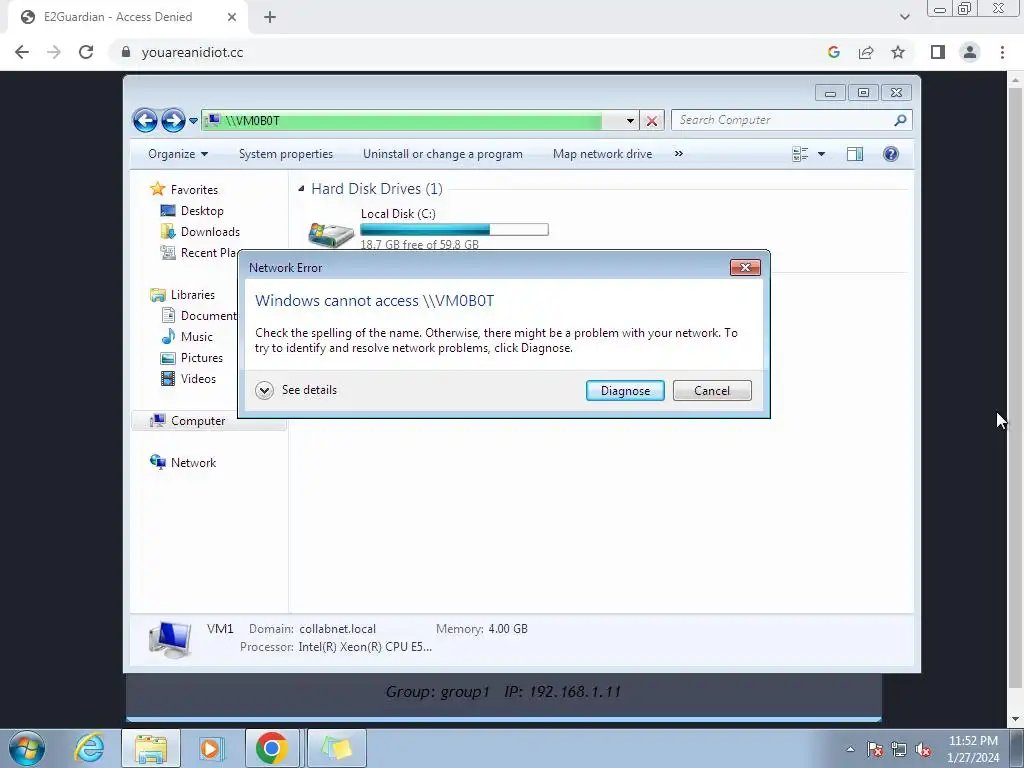Viewport: 1024px width, 768px height.
Task: Click network tray icon
Action: 899,750
